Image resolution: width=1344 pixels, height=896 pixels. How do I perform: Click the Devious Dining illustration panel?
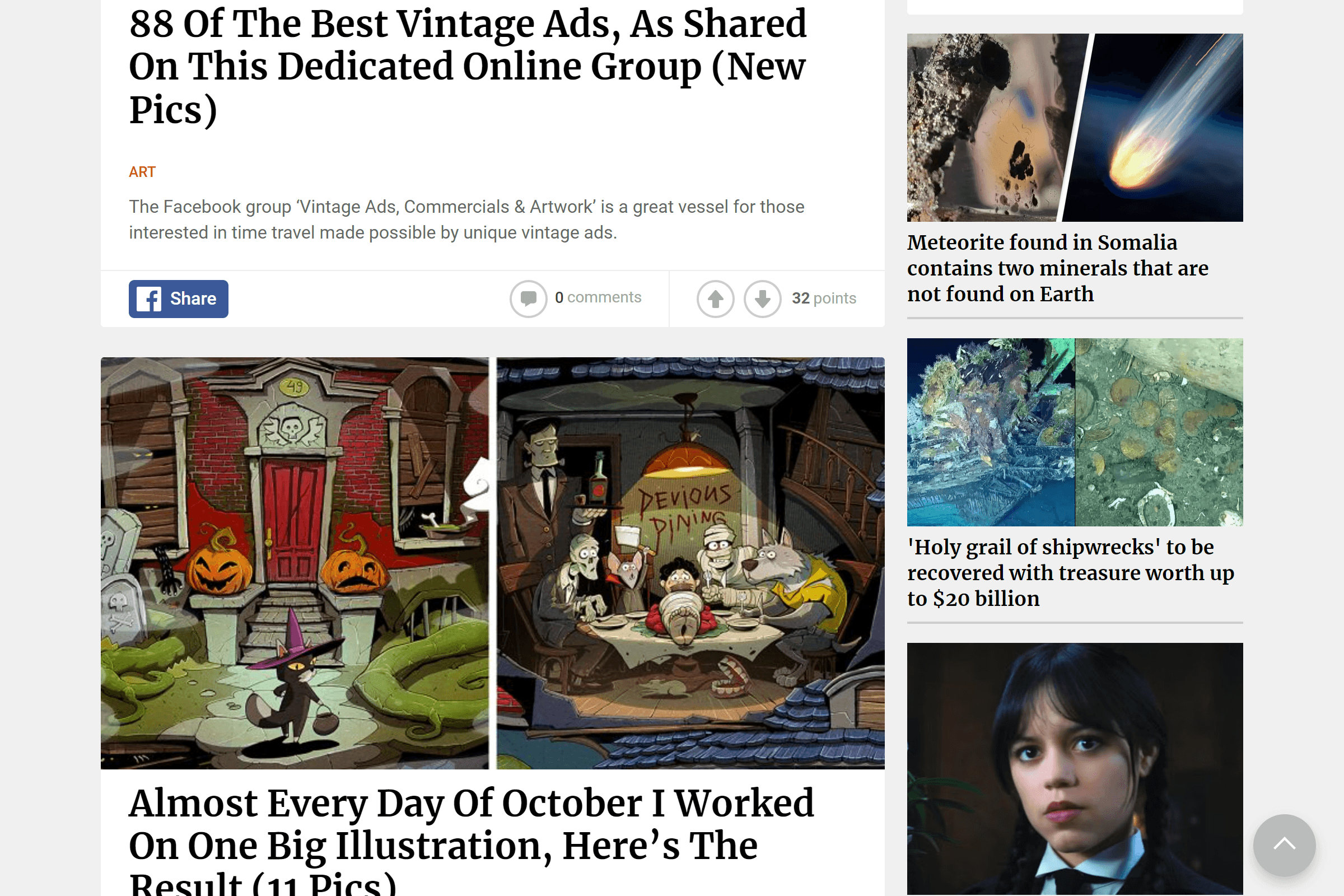pos(690,563)
